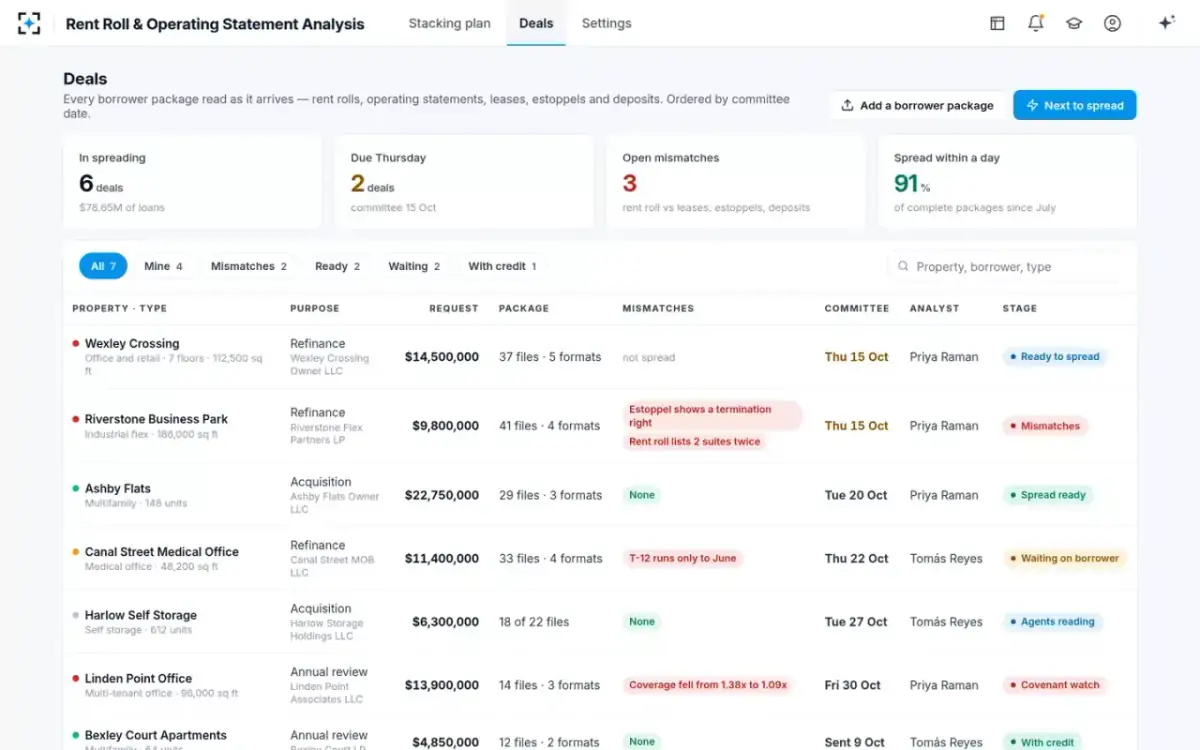Click the app logo icon

(29, 23)
